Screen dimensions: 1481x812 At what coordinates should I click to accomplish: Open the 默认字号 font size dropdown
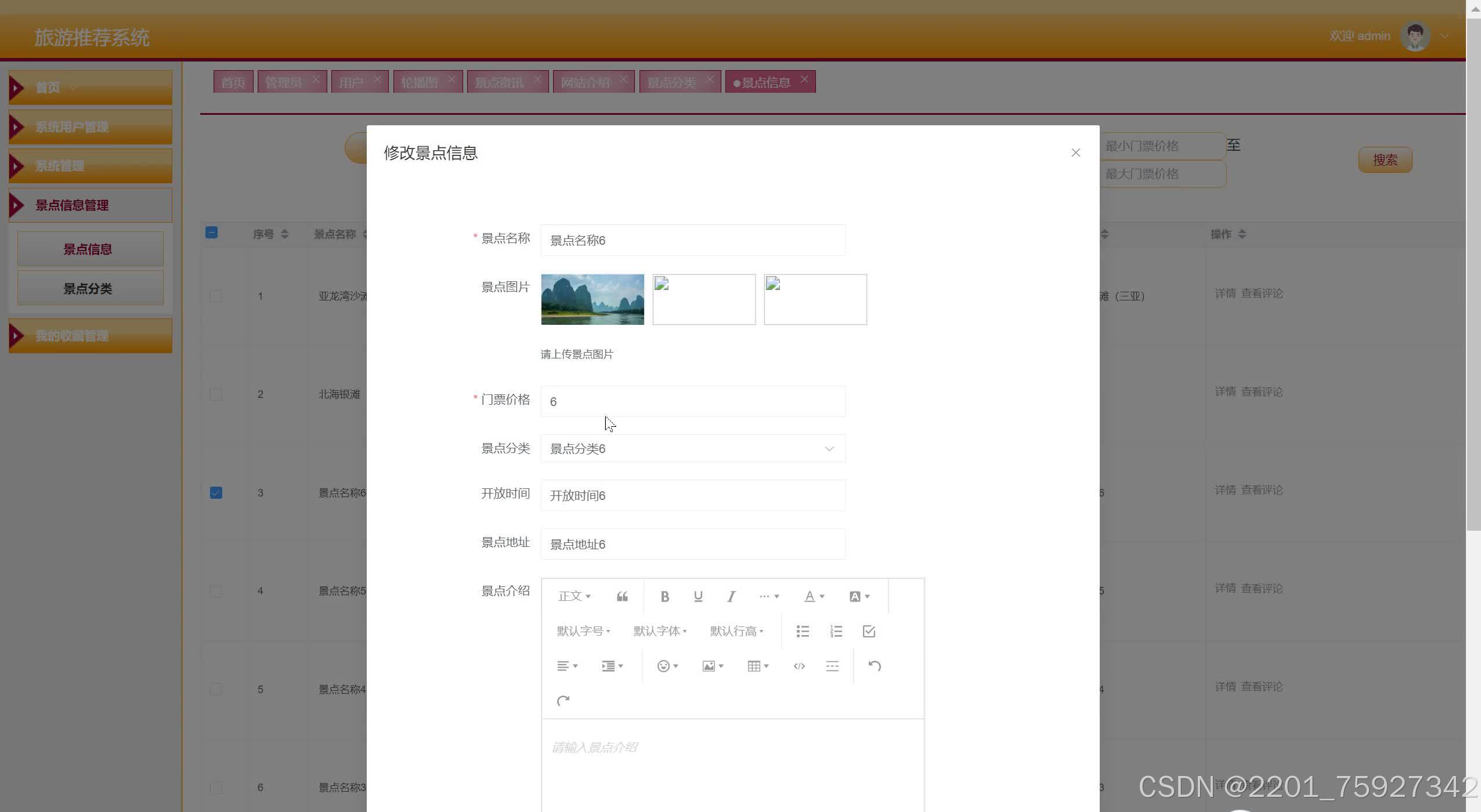583,631
